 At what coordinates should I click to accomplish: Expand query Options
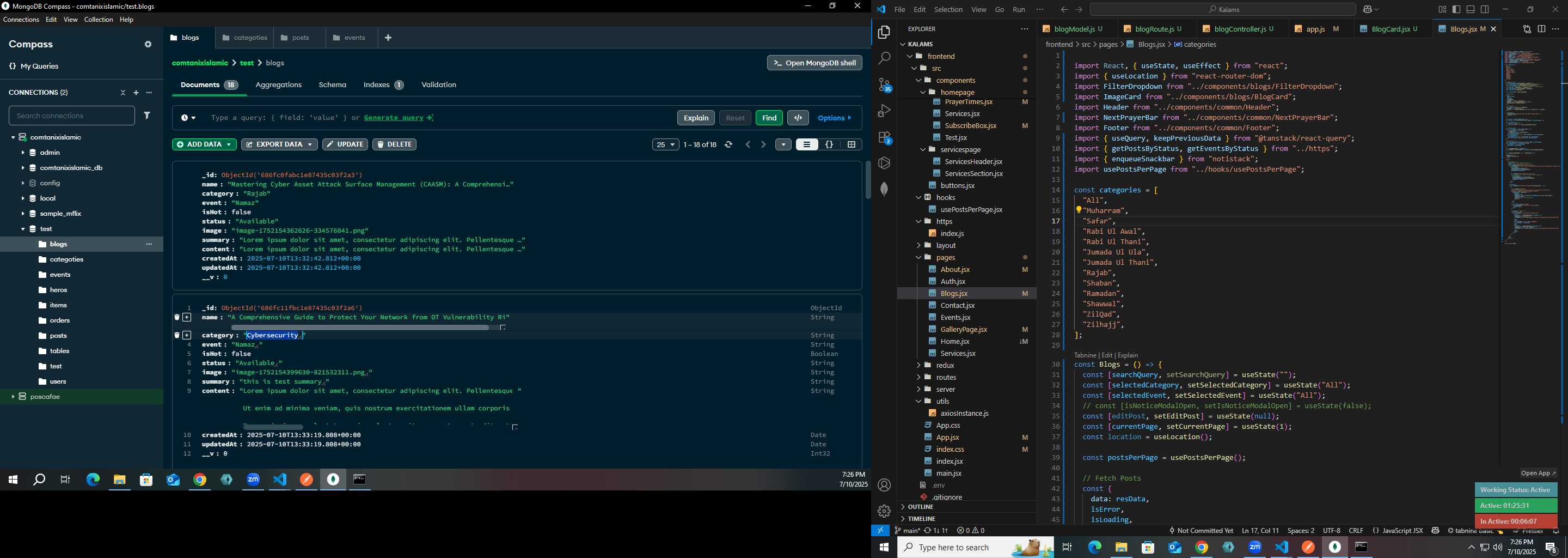point(835,118)
